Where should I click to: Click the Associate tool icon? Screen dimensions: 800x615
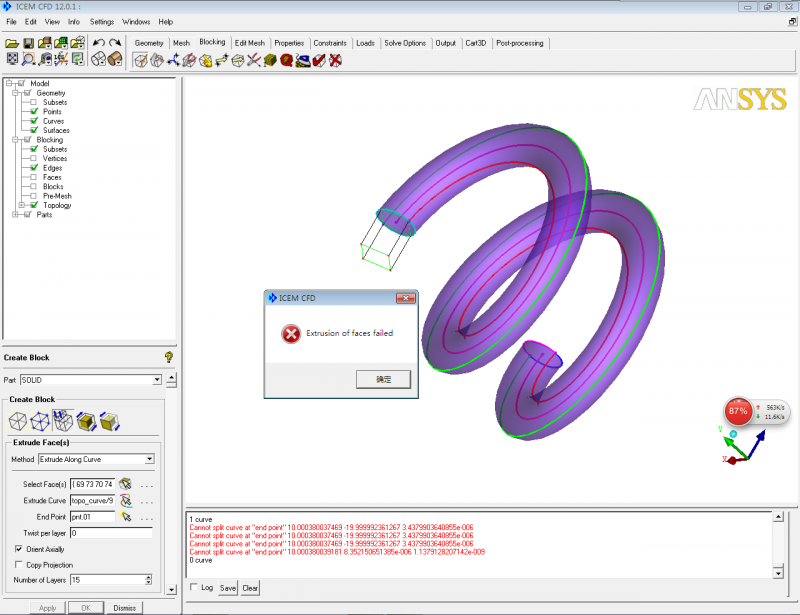tap(206, 61)
